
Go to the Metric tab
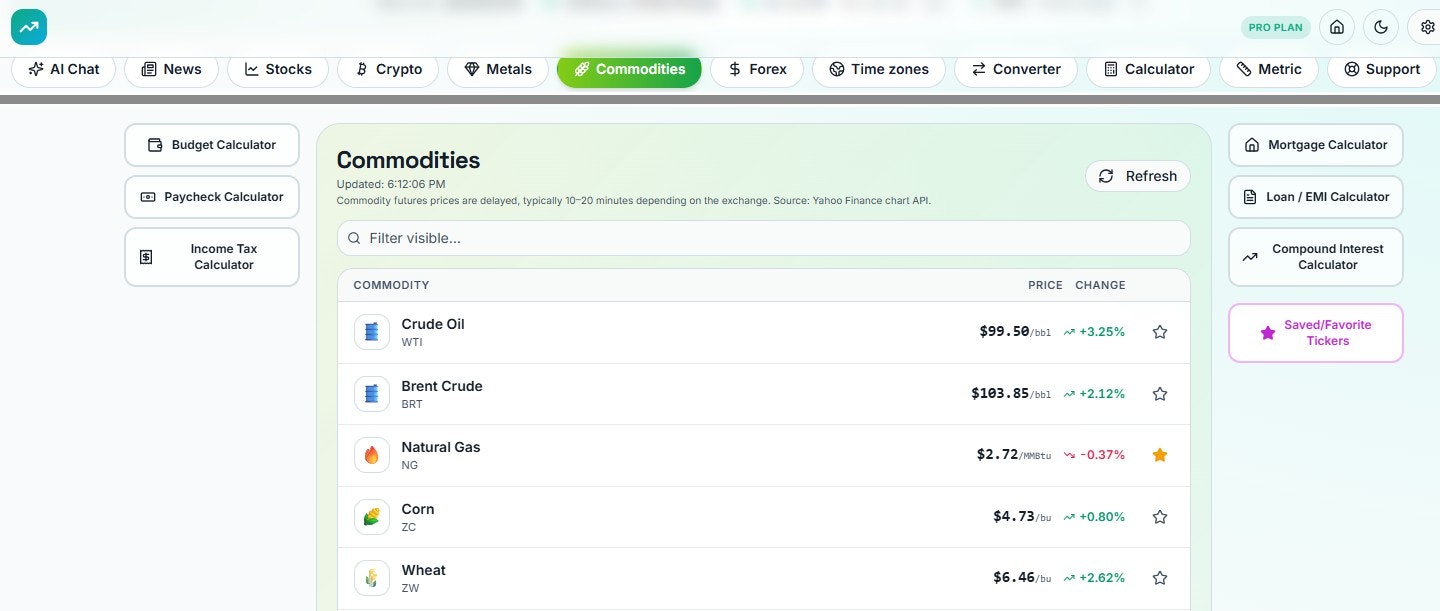click(1269, 69)
